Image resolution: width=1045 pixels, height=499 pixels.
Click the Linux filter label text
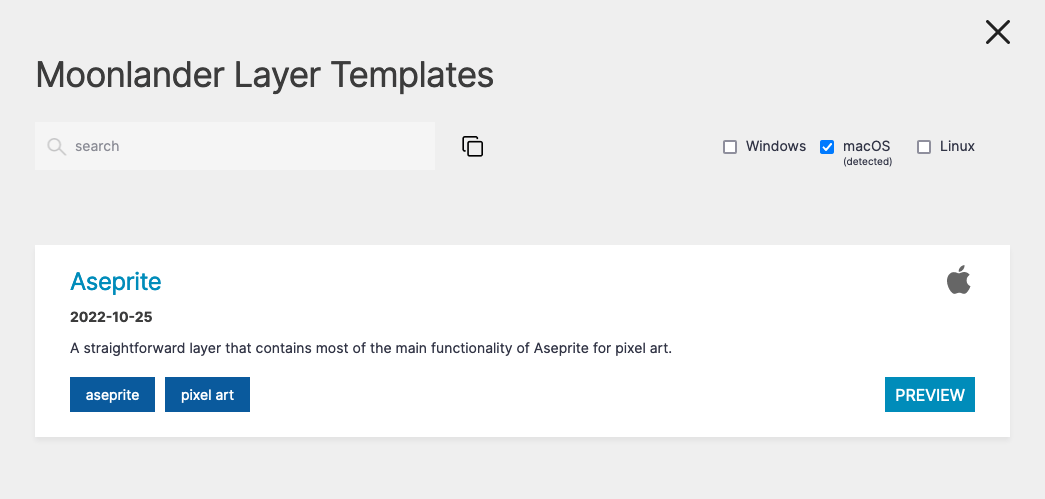(957, 146)
